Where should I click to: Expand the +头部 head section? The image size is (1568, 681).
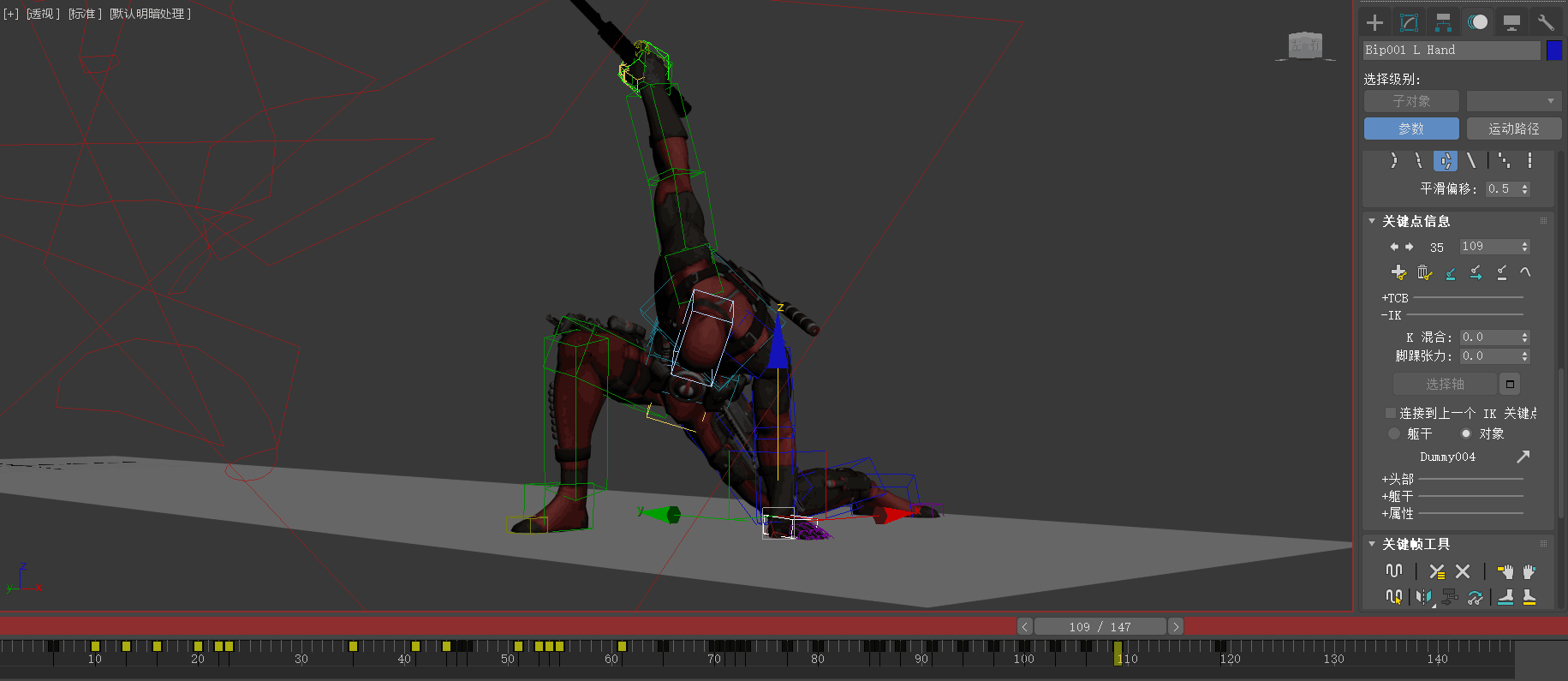[1398, 479]
